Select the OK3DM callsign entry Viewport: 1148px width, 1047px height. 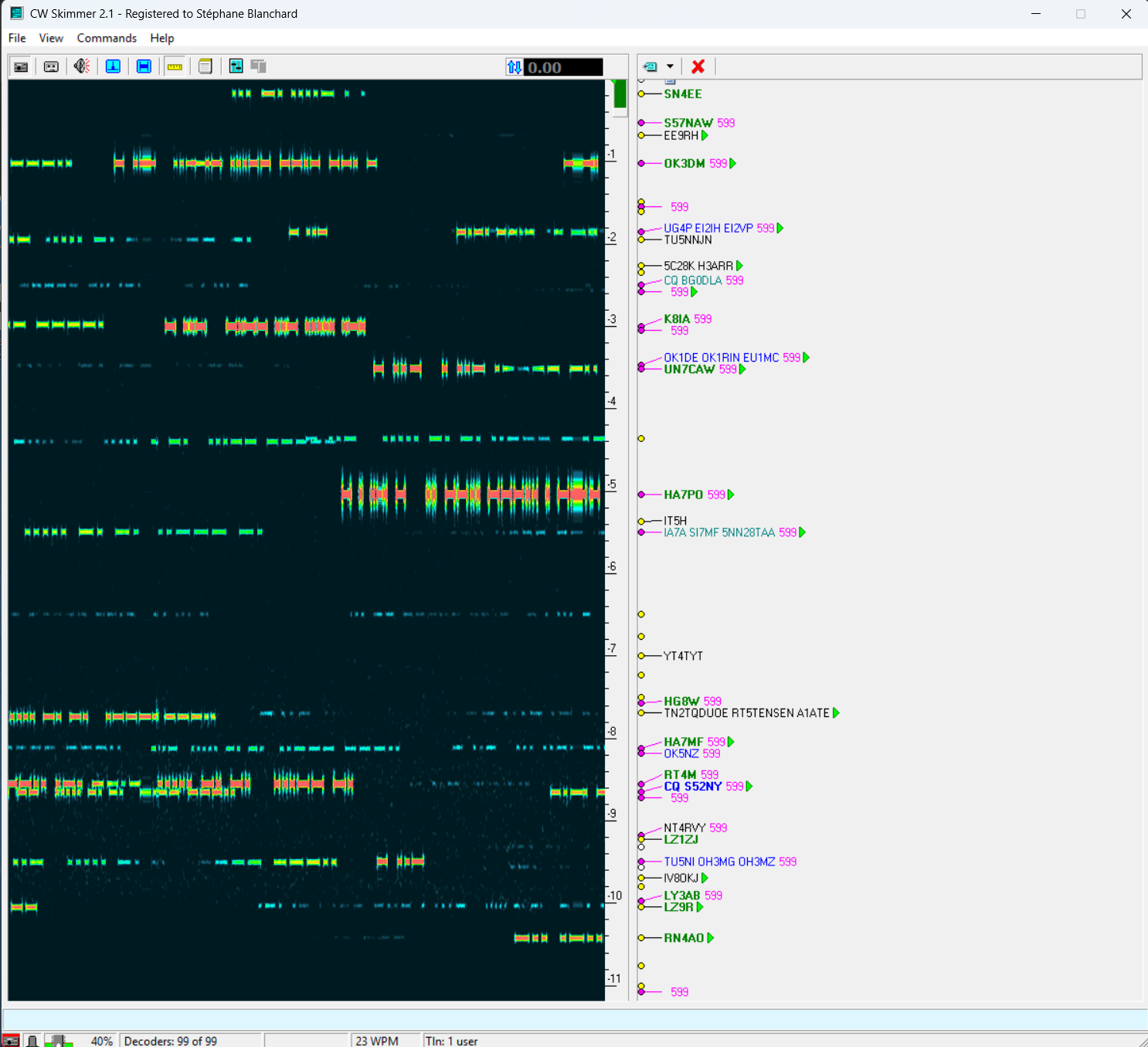point(684,164)
